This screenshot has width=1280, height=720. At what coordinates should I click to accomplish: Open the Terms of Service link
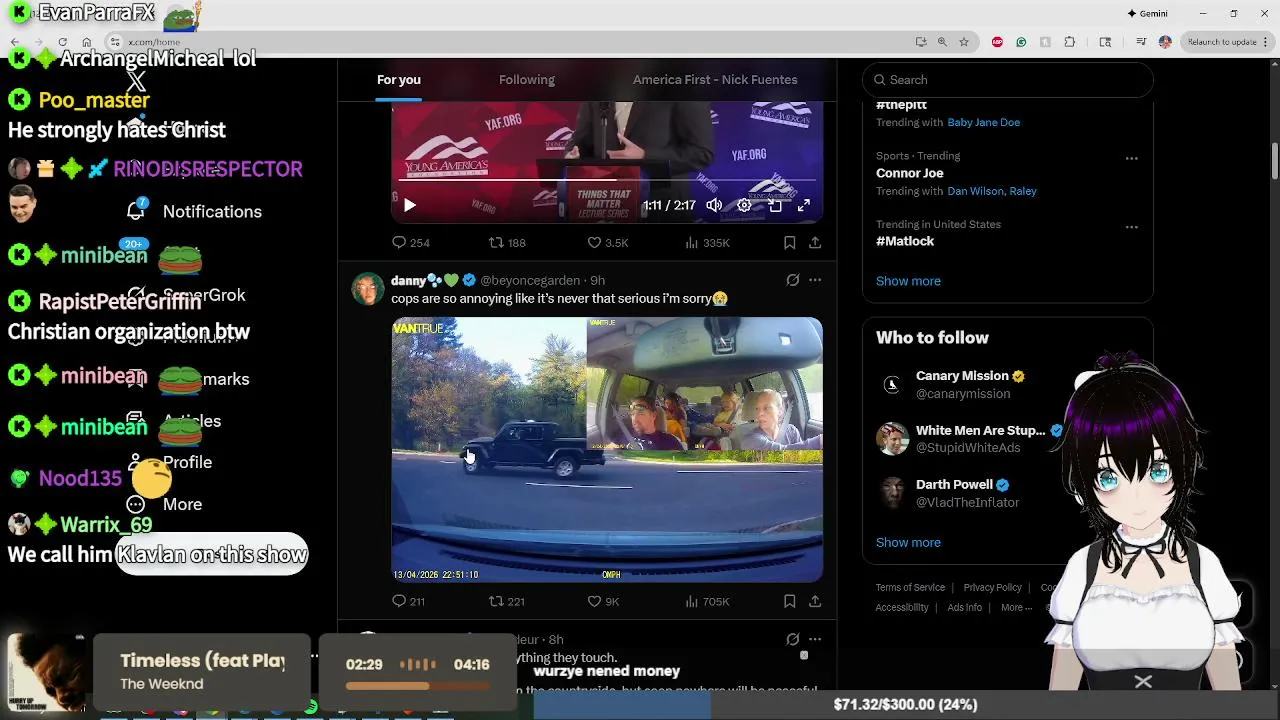910,588
